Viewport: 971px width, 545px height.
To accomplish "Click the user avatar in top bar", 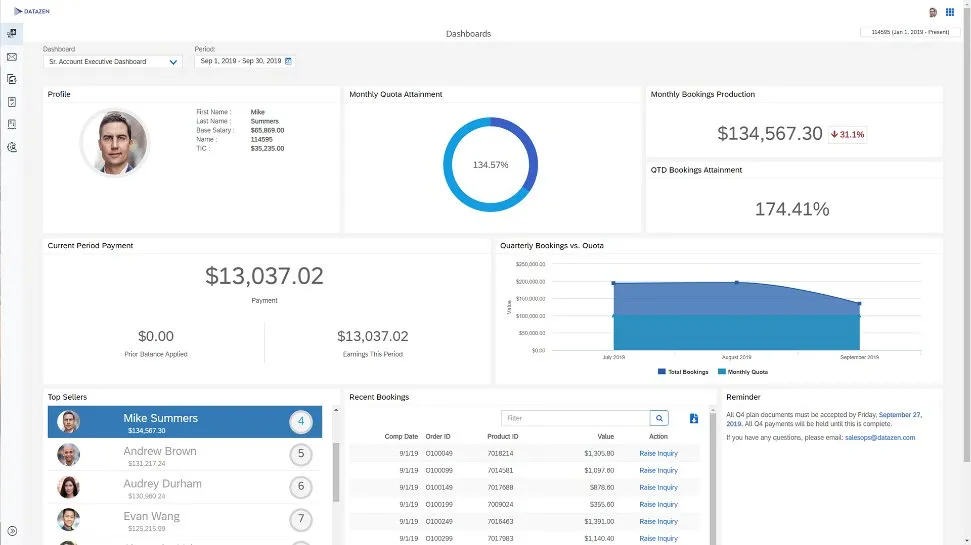I will click(932, 12).
